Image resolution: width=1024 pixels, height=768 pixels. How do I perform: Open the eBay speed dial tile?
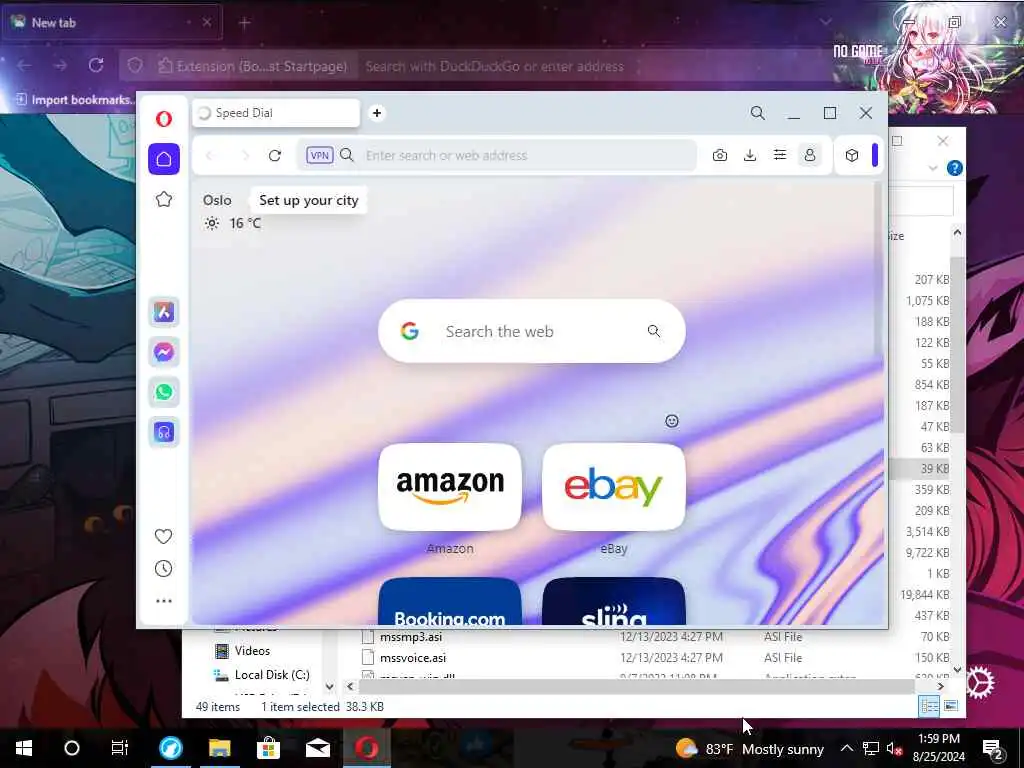[x=614, y=487]
